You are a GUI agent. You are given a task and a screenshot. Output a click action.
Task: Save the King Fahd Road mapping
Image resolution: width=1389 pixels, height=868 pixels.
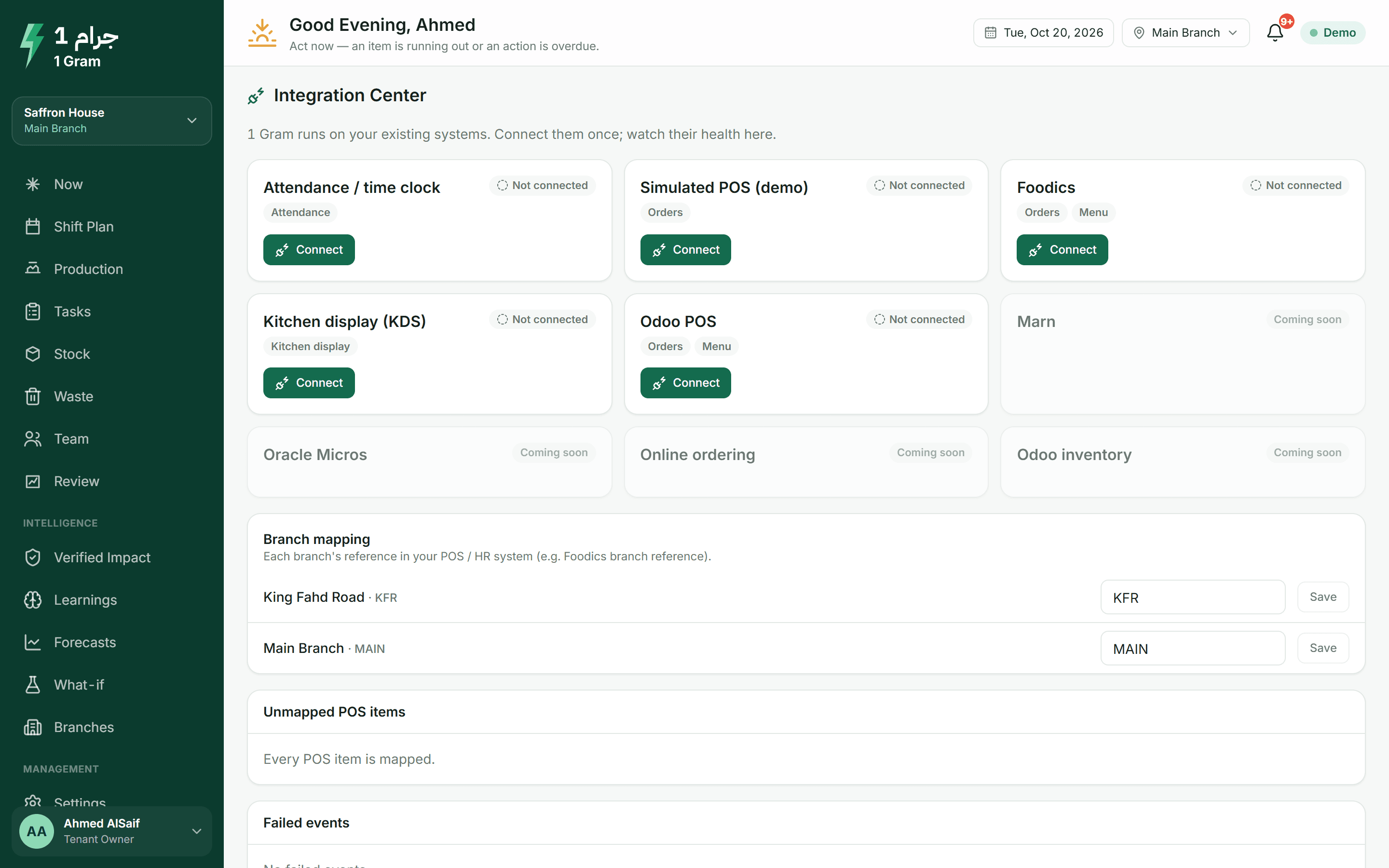[1322, 597]
